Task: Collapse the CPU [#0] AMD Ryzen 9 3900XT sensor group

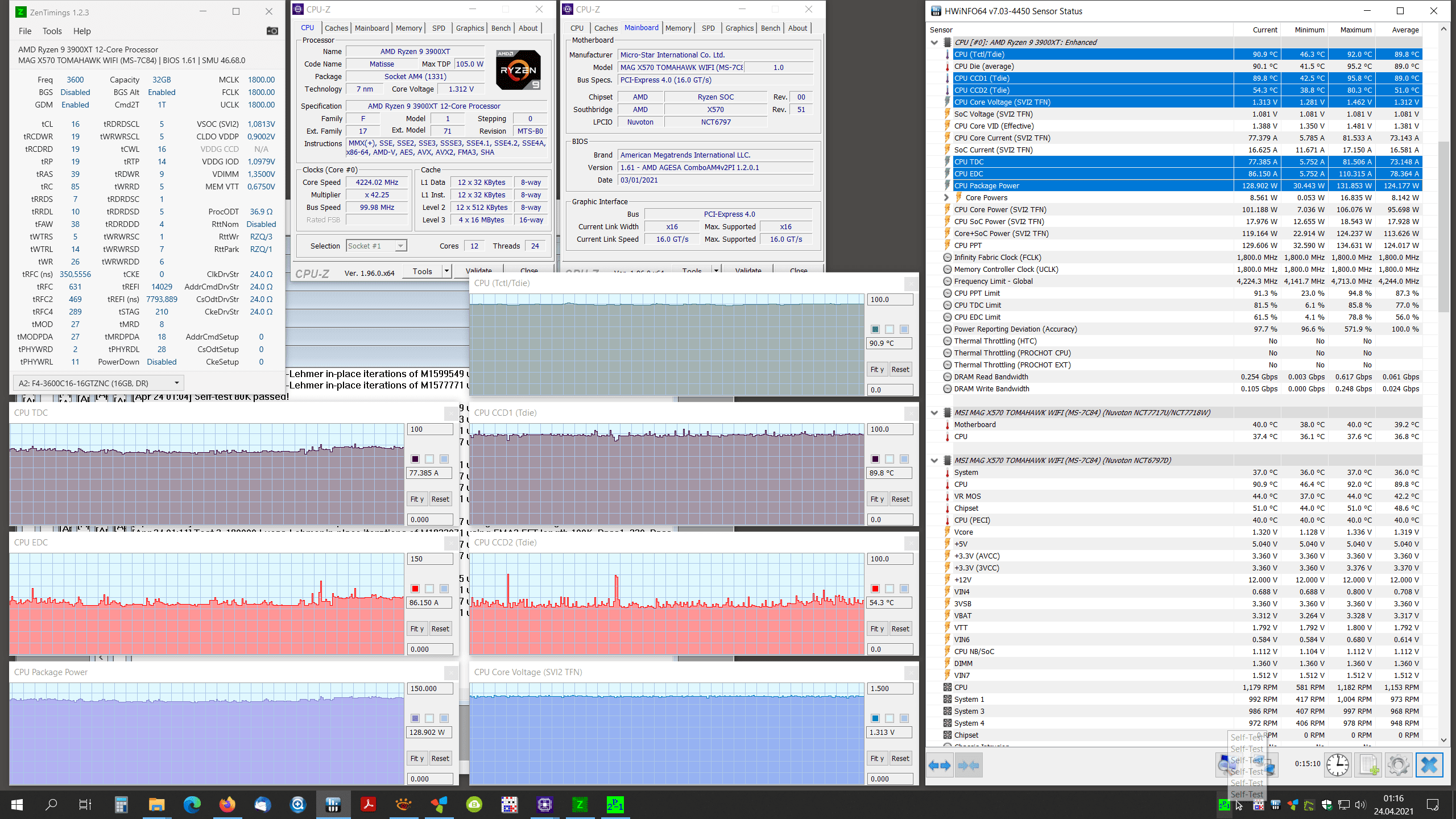Action: (x=934, y=42)
